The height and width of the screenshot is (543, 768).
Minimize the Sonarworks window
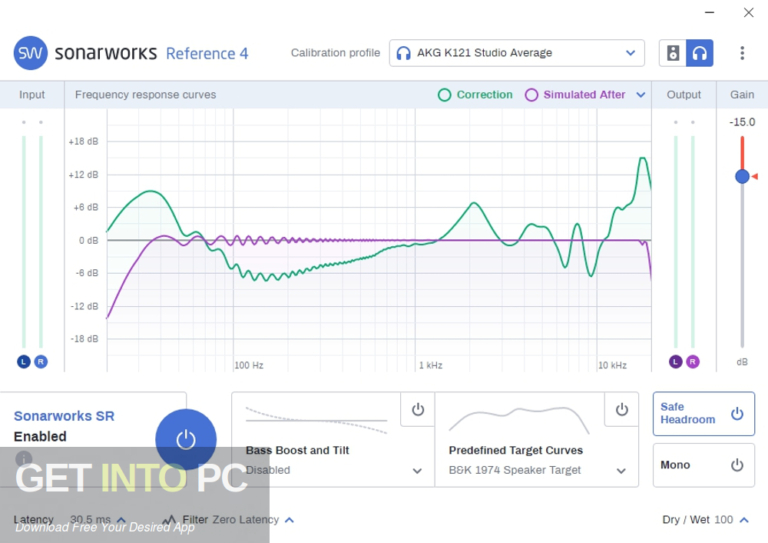tap(709, 12)
